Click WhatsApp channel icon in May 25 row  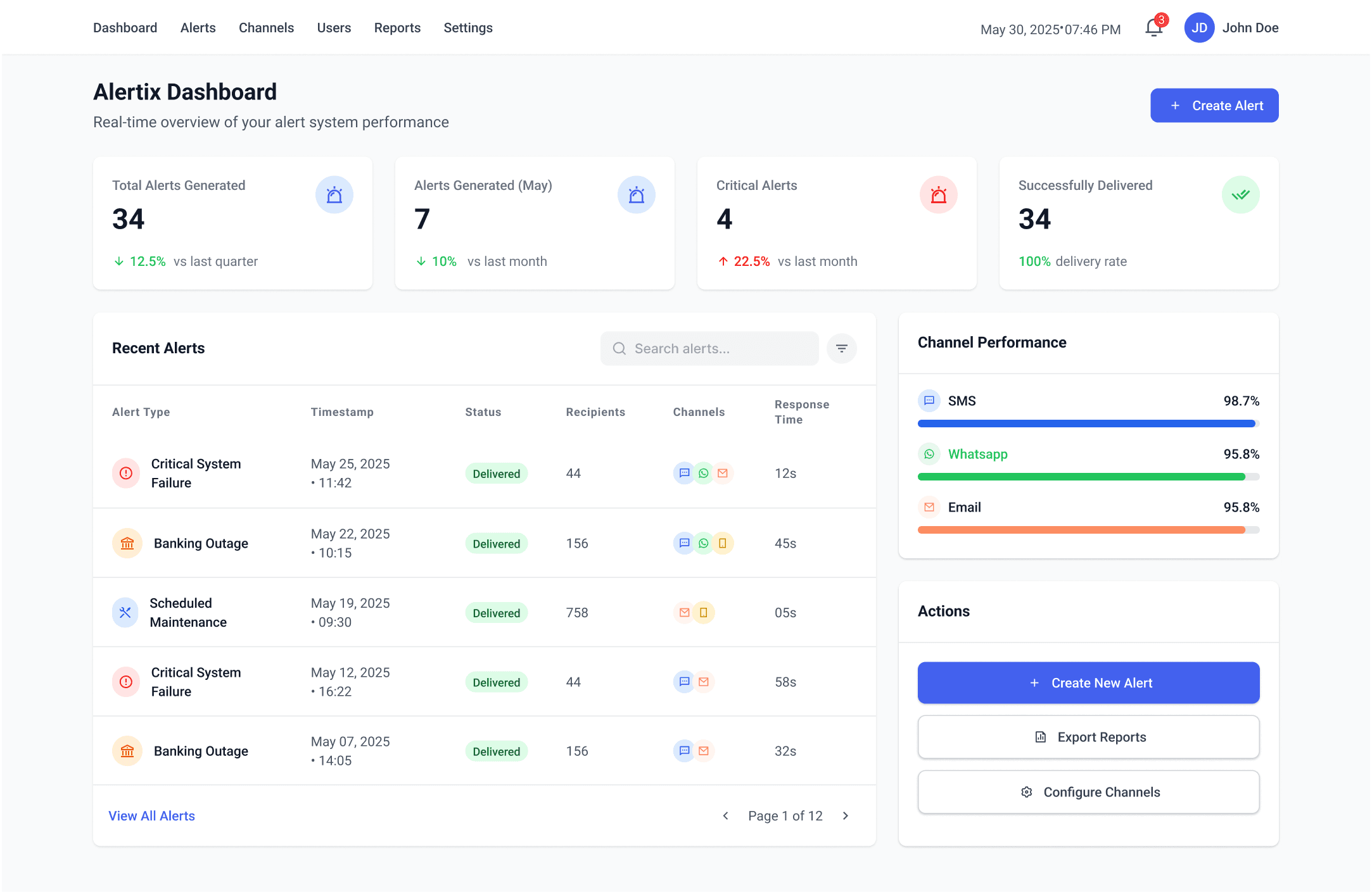click(x=704, y=474)
